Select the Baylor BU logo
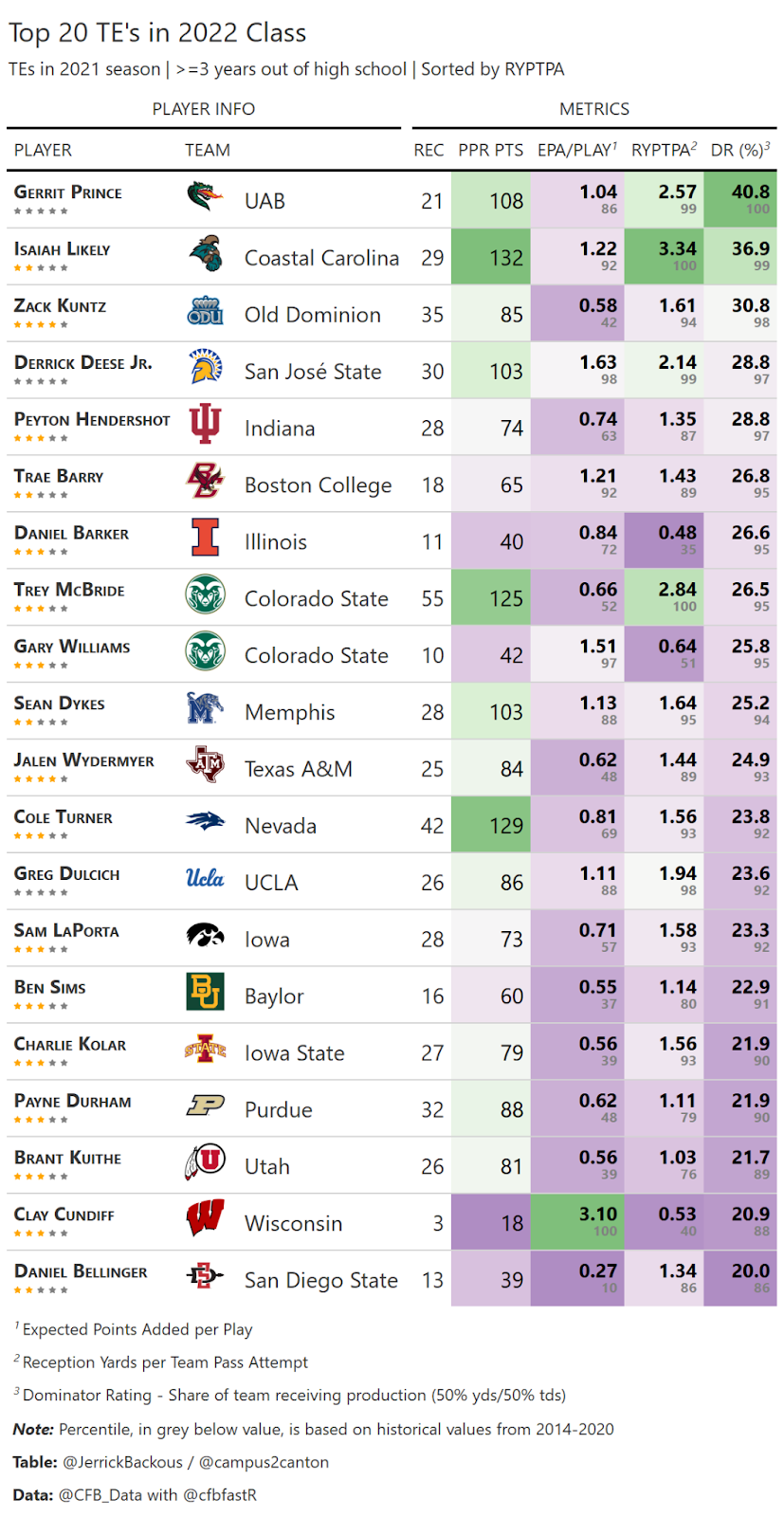This screenshot has width=784, height=1517. (205, 992)
